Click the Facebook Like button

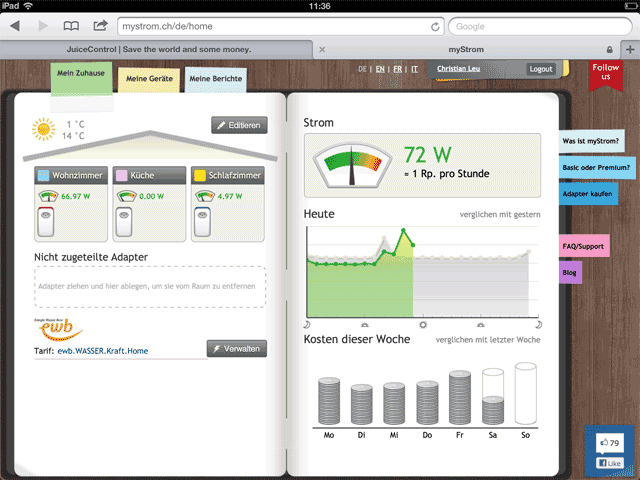pos(609,463)
